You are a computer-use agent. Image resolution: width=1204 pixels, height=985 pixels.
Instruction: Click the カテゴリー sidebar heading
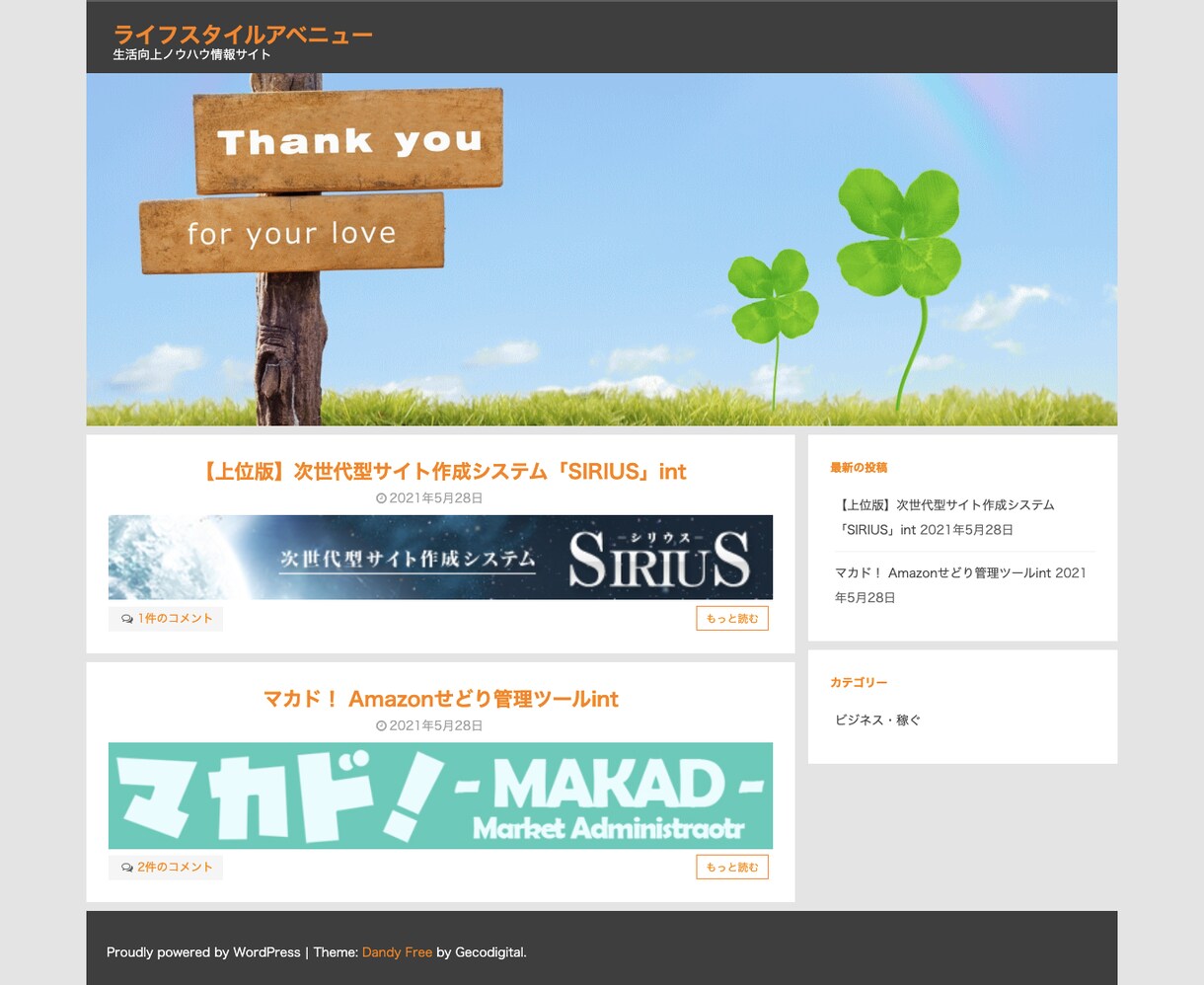(x=859, y=683)
